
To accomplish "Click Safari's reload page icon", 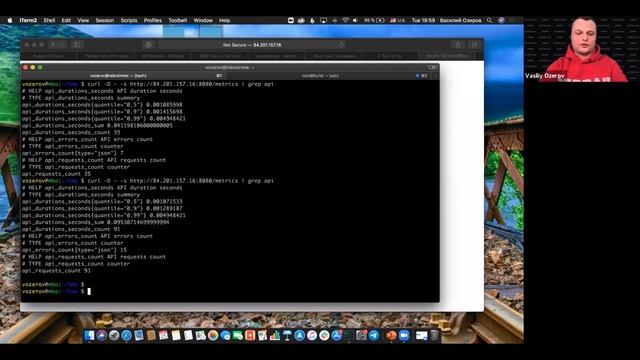I will (x=341, y=45).
